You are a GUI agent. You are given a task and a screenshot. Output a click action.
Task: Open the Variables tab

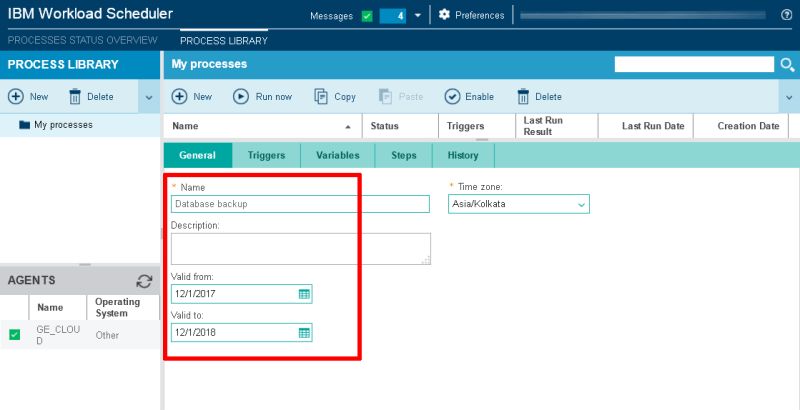pos(338,156)
